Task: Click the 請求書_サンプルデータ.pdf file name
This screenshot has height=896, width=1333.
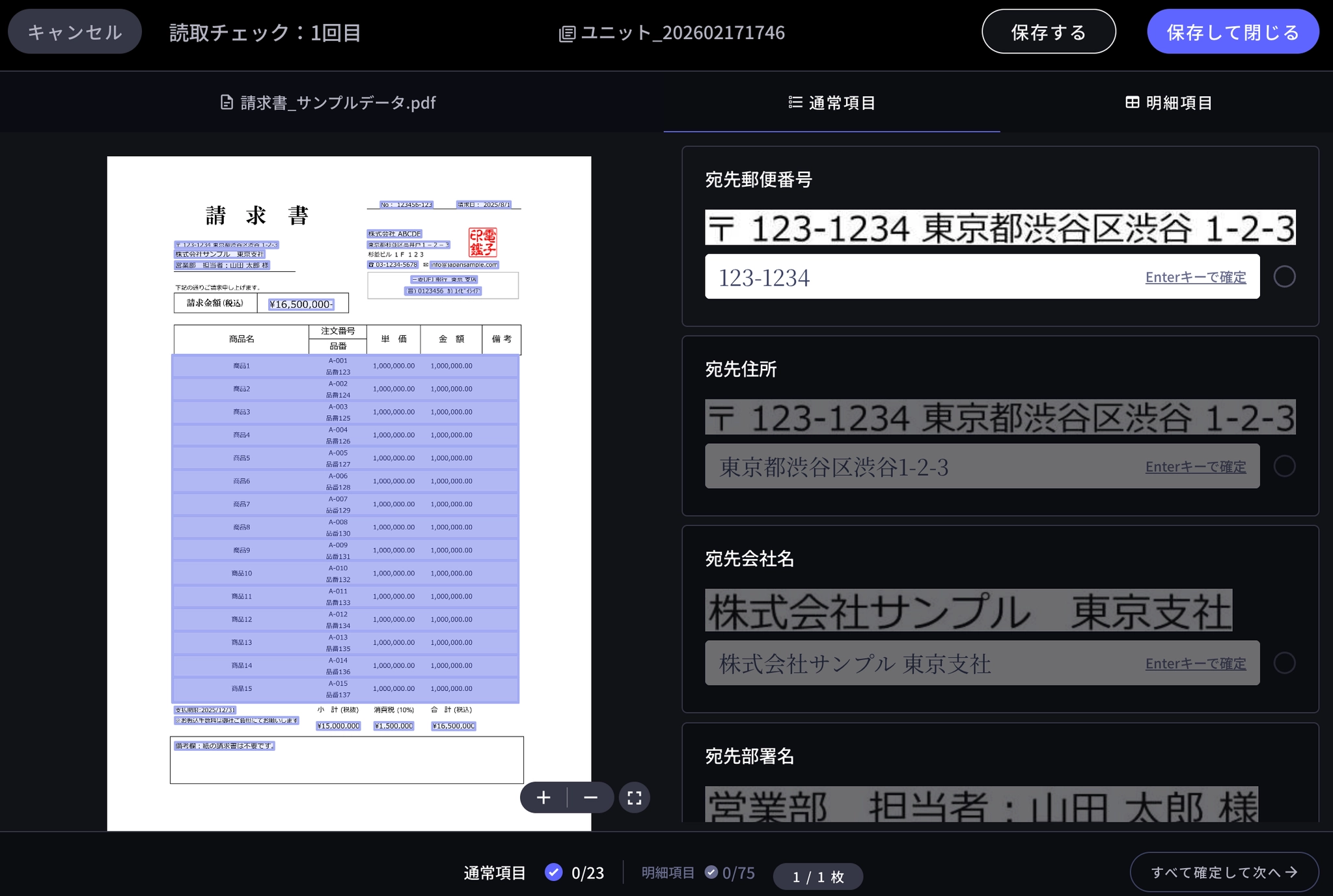Action: (x=338, y=102)
